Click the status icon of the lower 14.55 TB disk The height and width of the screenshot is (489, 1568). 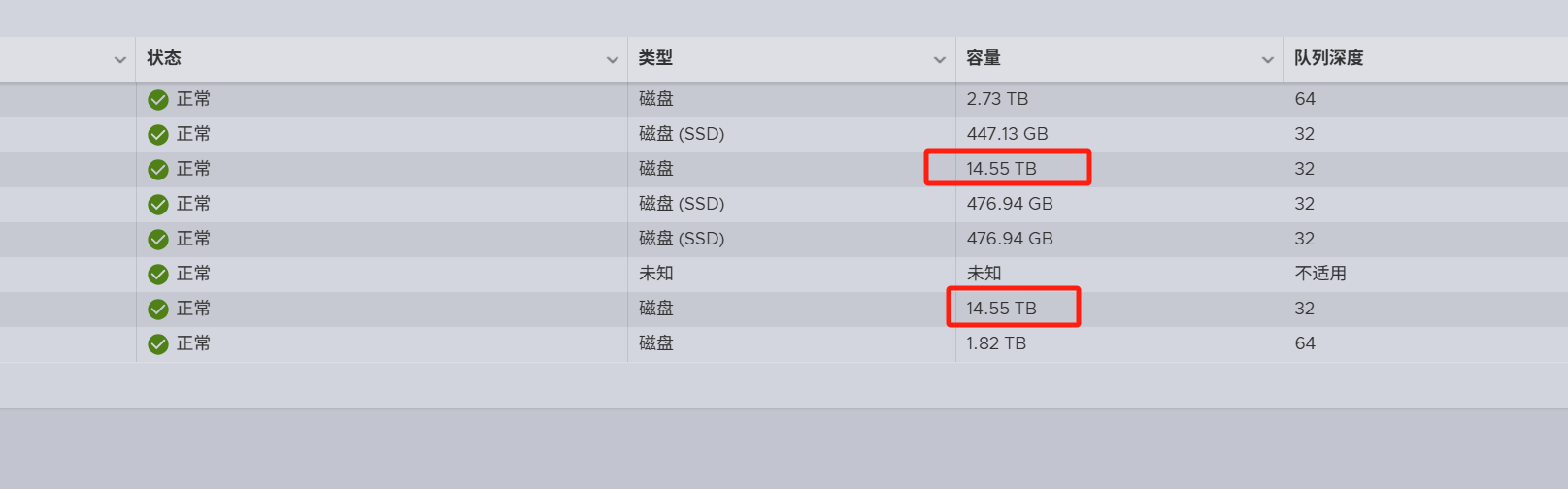click(x=158, y=310)
